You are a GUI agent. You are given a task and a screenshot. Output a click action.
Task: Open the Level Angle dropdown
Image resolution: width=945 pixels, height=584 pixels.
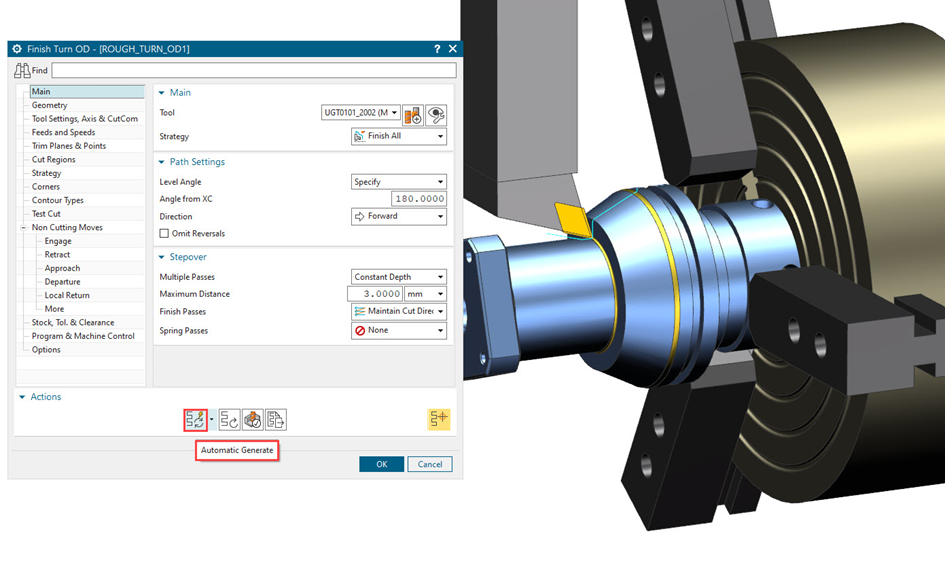click(398, 182)
